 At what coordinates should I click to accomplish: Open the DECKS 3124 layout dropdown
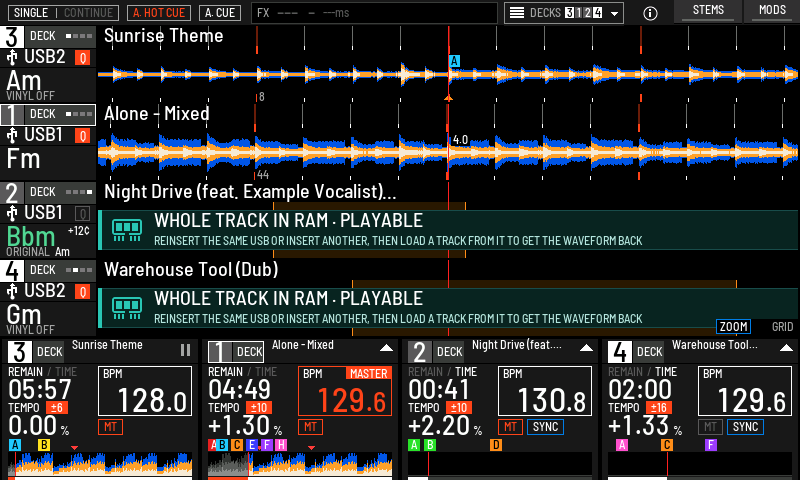(x=564, y=13)
